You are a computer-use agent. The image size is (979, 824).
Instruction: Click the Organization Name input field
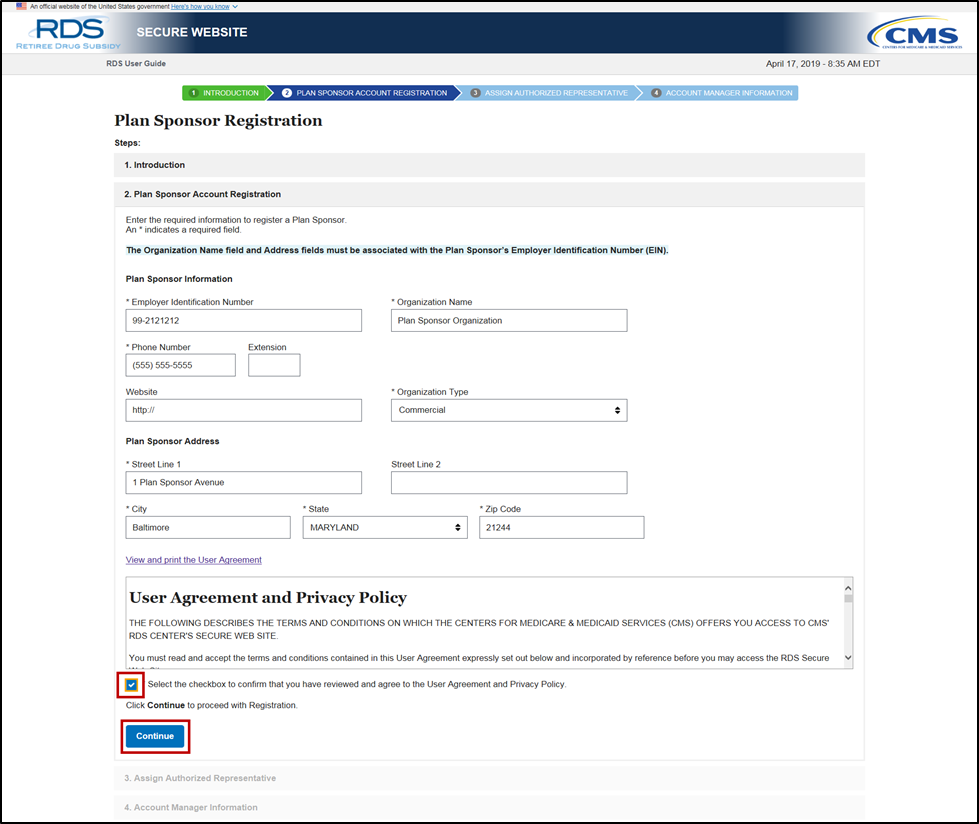click(x=508, y=320)
